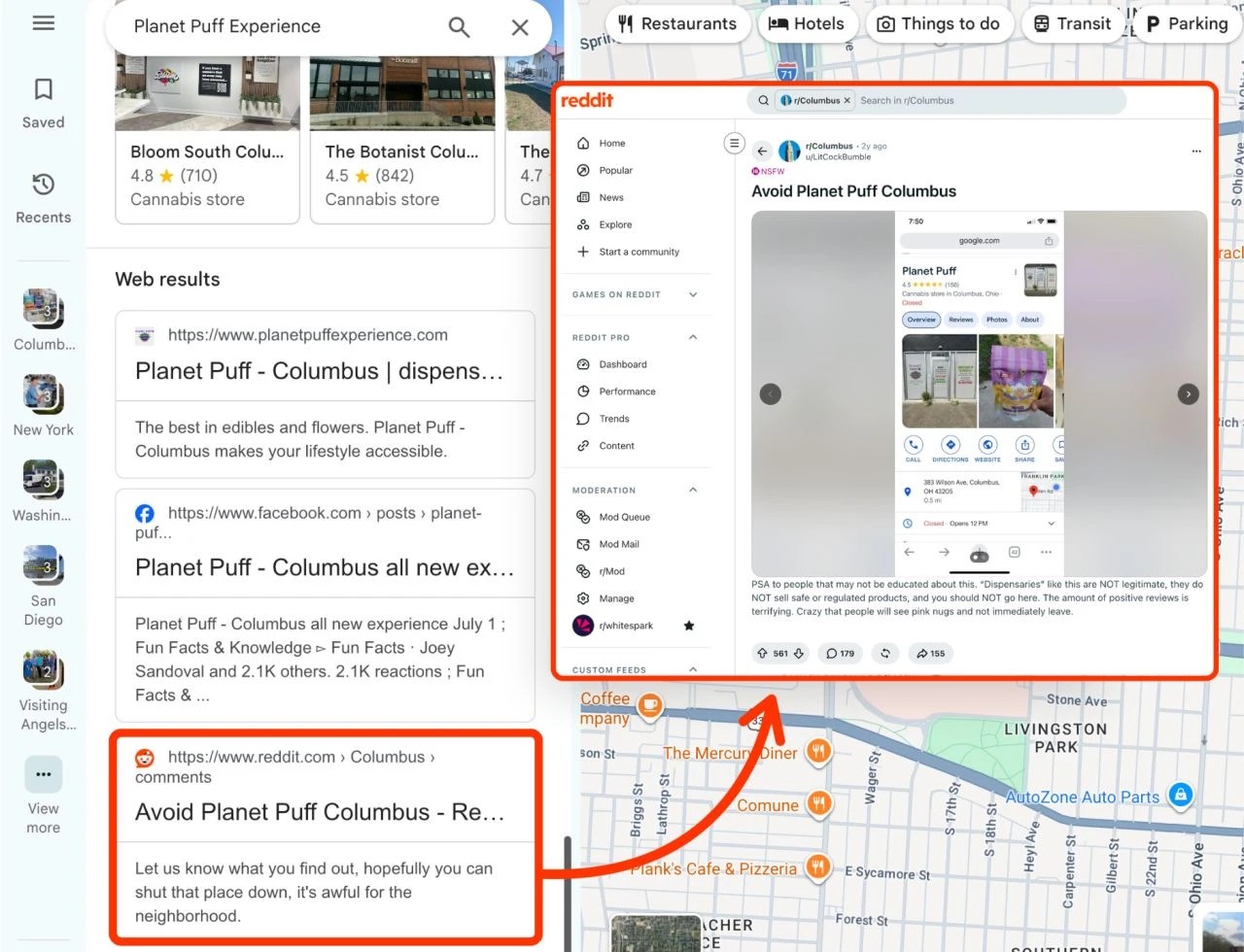Open the Reddit Avoid Planet Puff result
Screen dimensions: 1244x952
click(x=325, y=836)
